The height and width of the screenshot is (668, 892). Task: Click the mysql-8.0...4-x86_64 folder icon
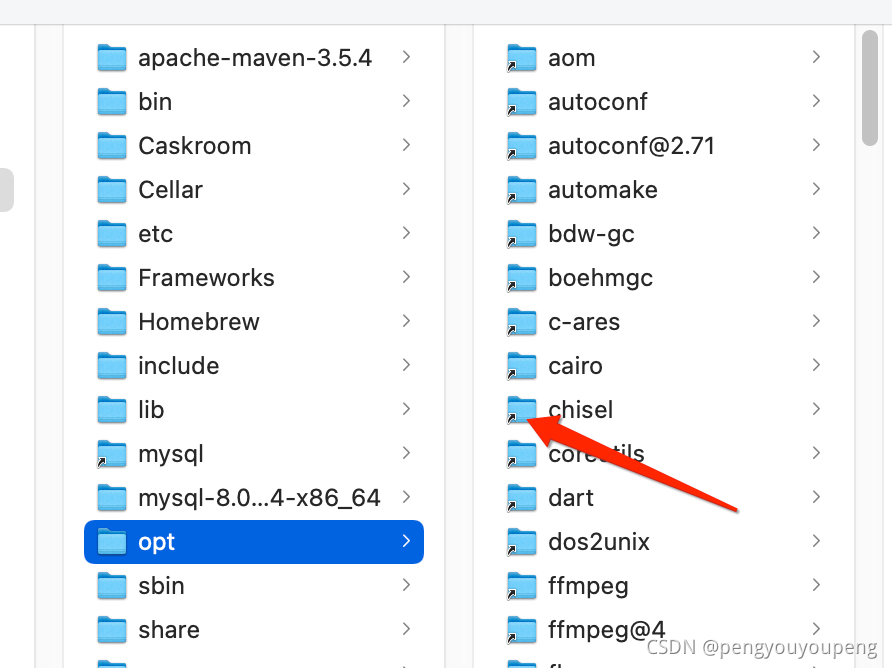112,497
